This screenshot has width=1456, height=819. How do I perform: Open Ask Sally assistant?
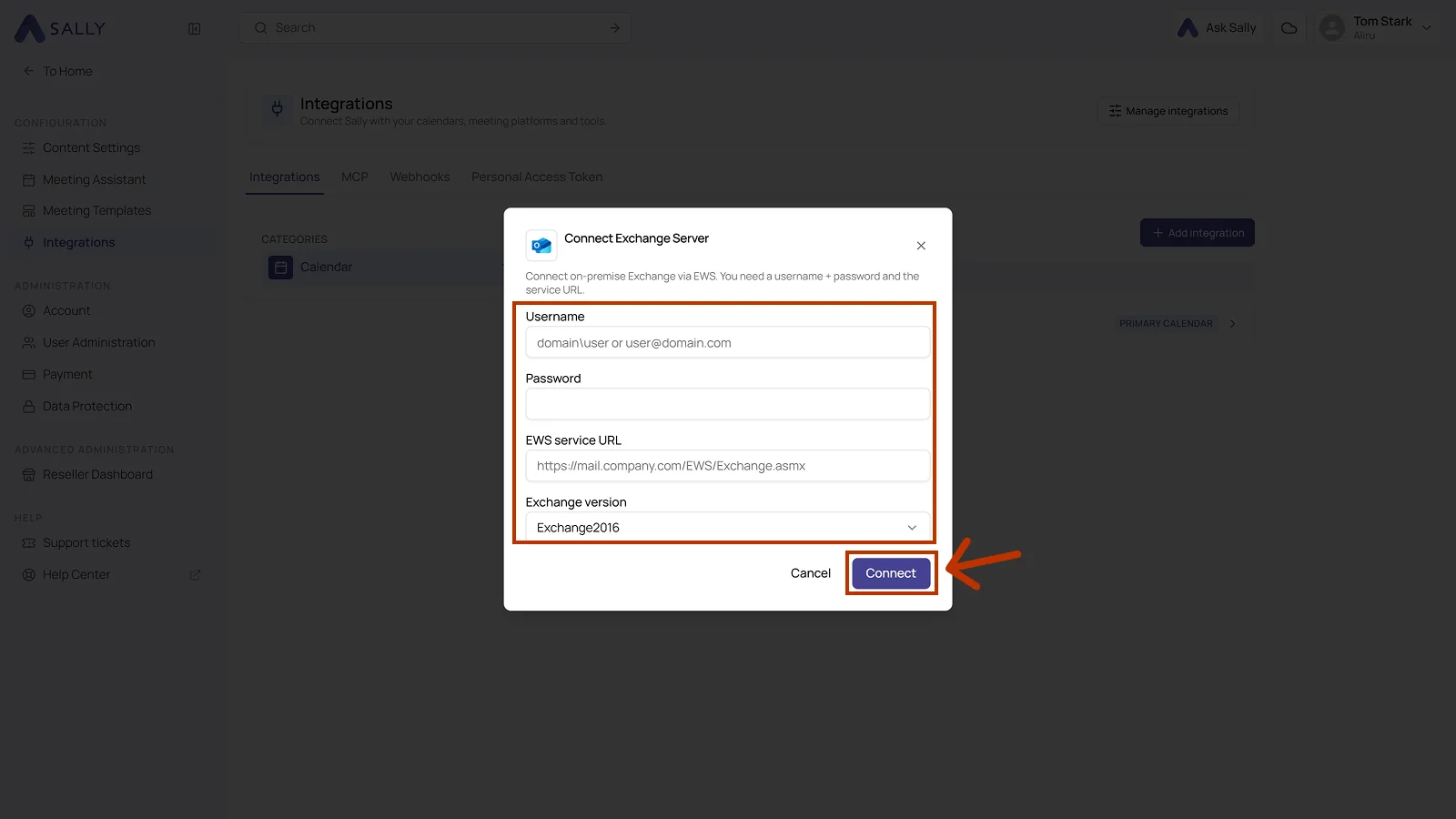point(1217,28)
